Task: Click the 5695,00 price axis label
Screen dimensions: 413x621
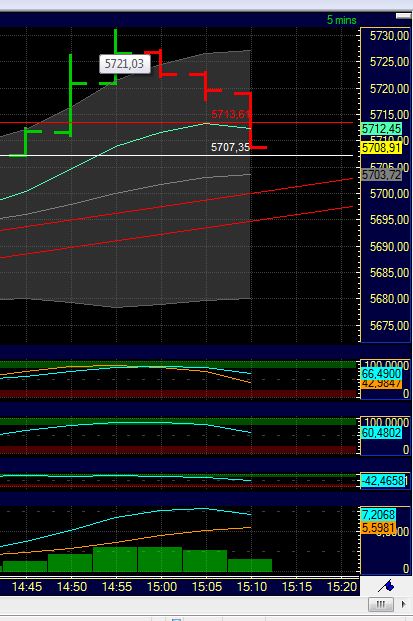Action: click(x=389, y=220)
